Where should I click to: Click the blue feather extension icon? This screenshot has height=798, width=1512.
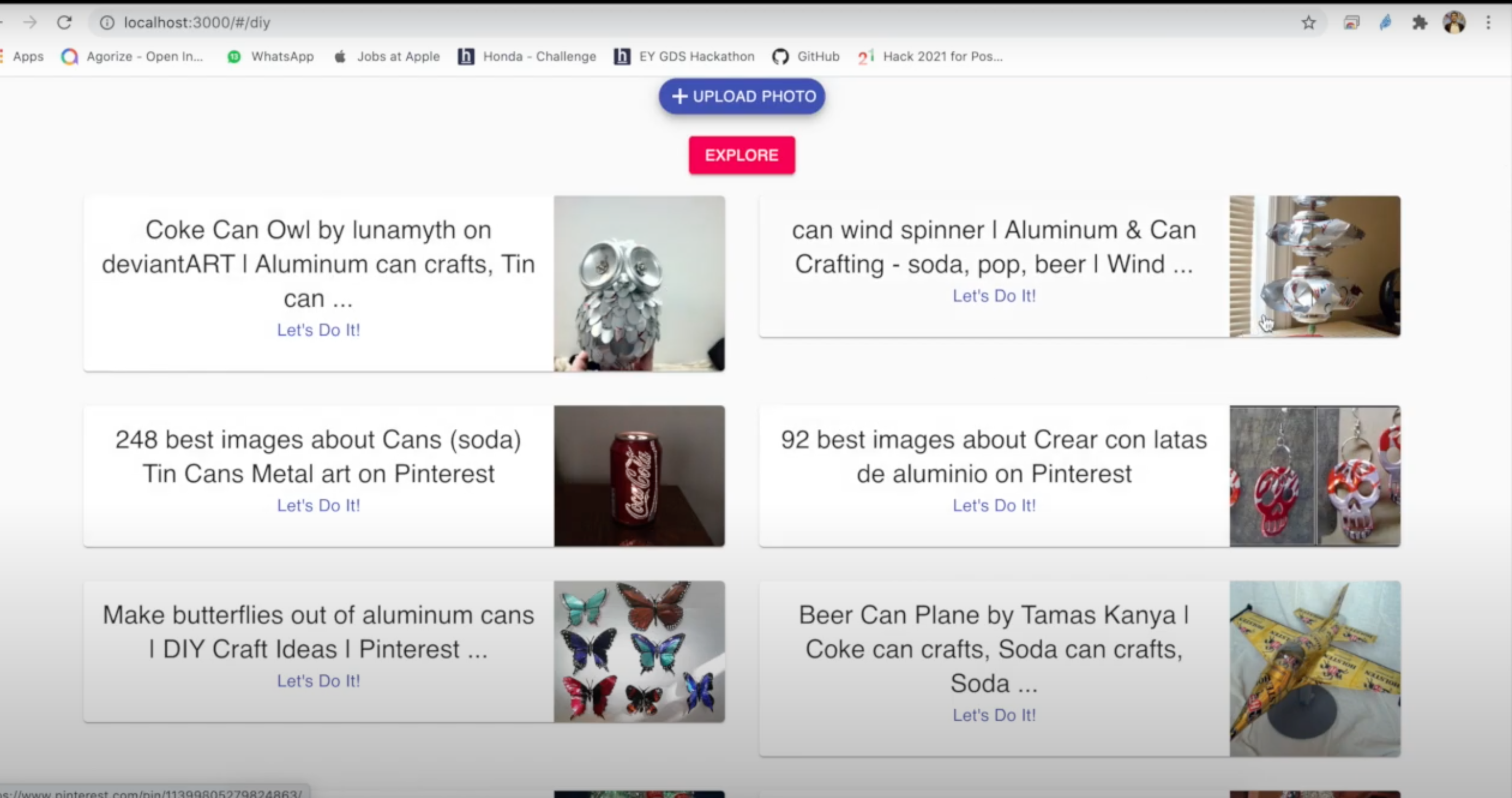[x=1386, y=23]
